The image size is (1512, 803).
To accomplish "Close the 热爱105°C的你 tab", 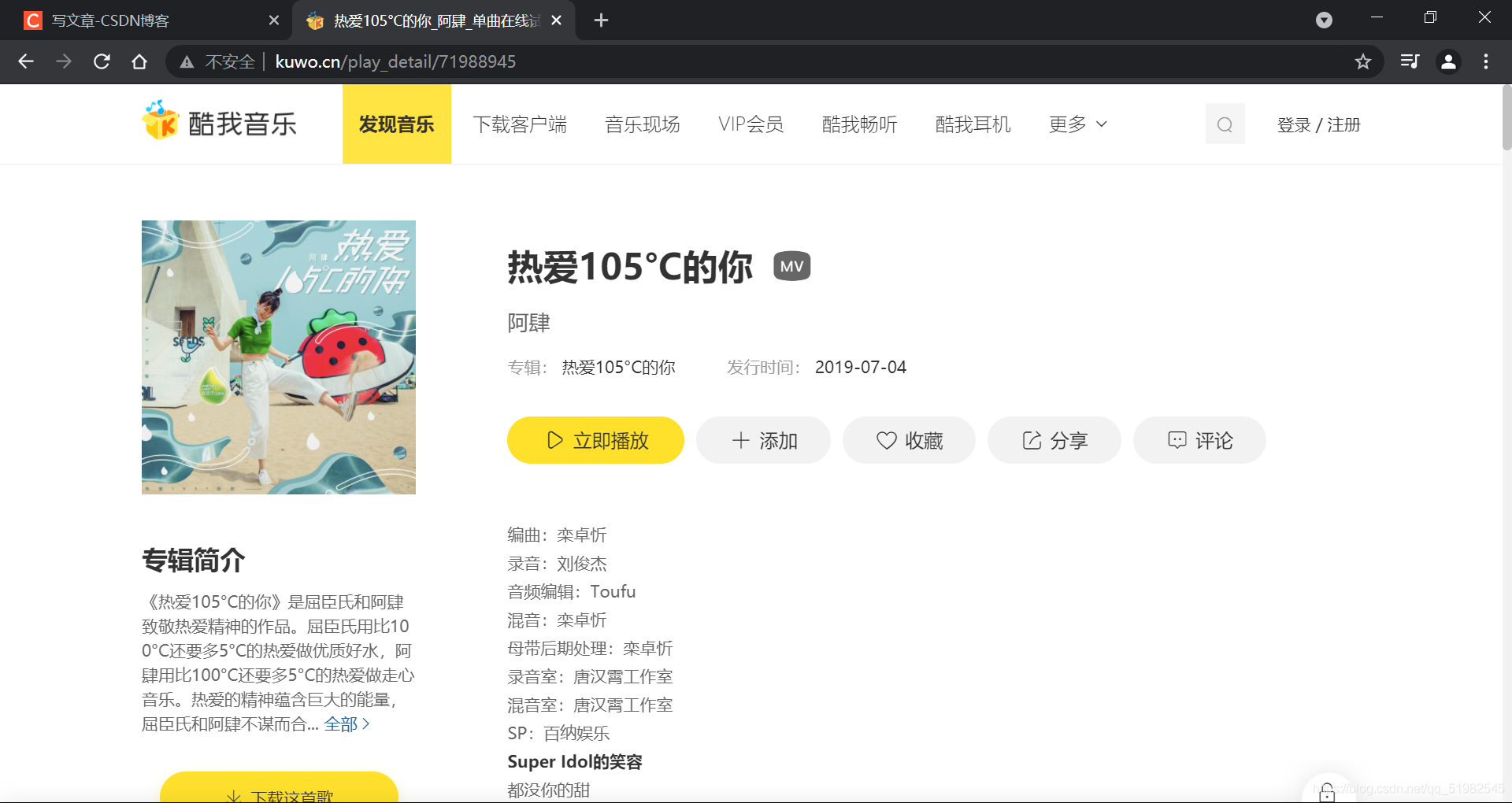I will 557,20.
